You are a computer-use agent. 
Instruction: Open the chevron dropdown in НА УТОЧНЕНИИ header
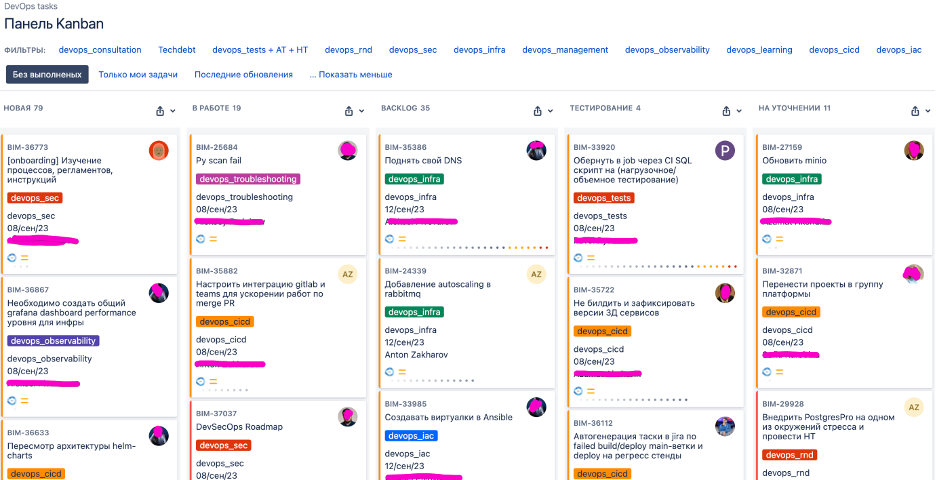929,111
